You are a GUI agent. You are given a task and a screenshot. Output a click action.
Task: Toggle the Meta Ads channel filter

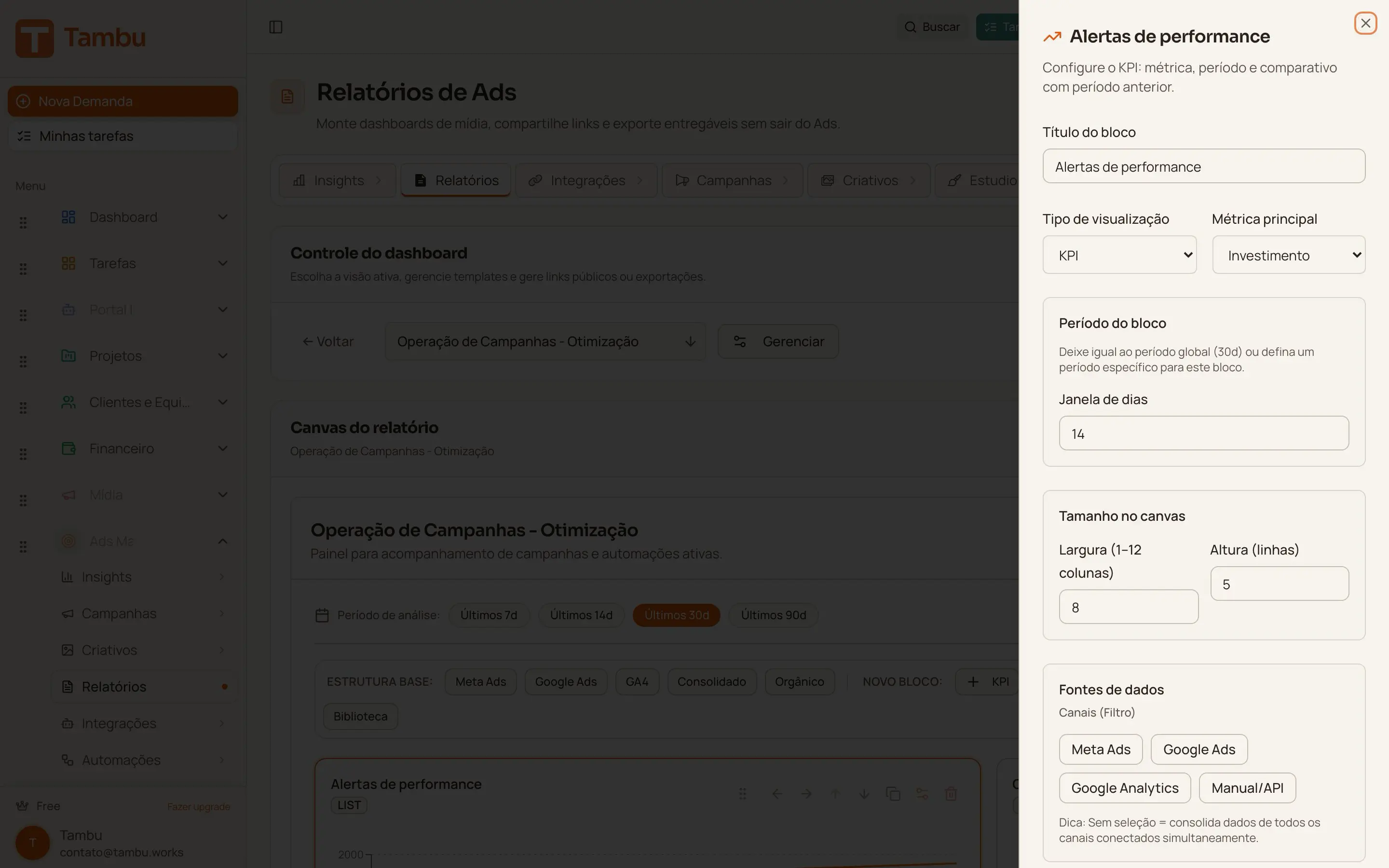(x=1100, y=749)
